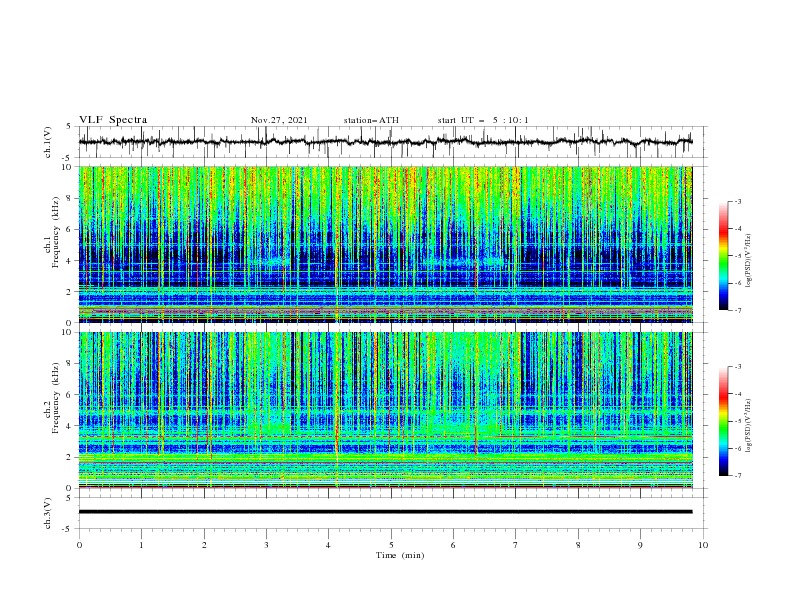
Task: Click time axis tick label "4"
Action: pos(328,545)
